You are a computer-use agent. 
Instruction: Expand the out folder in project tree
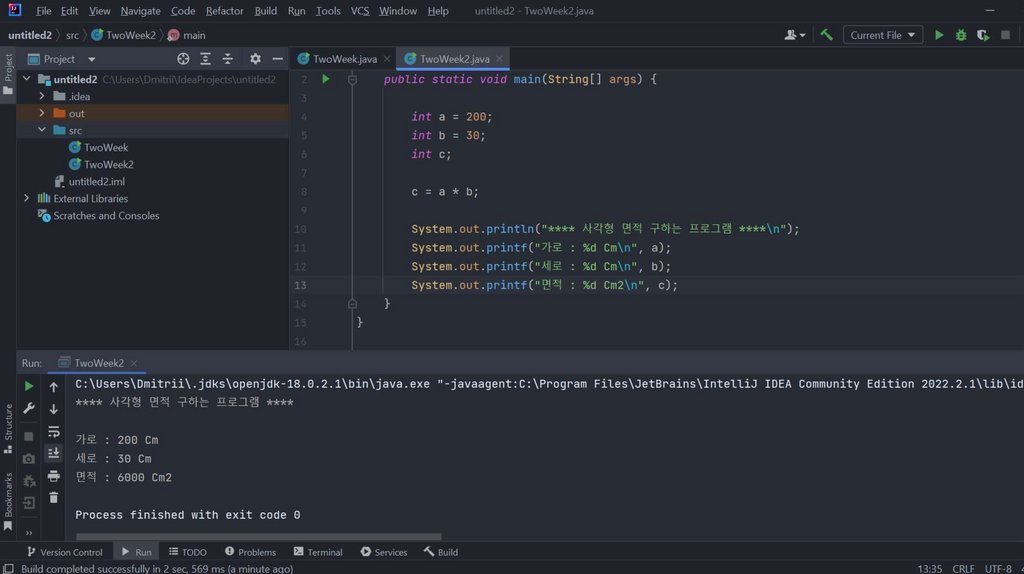(x=42, y=113)
